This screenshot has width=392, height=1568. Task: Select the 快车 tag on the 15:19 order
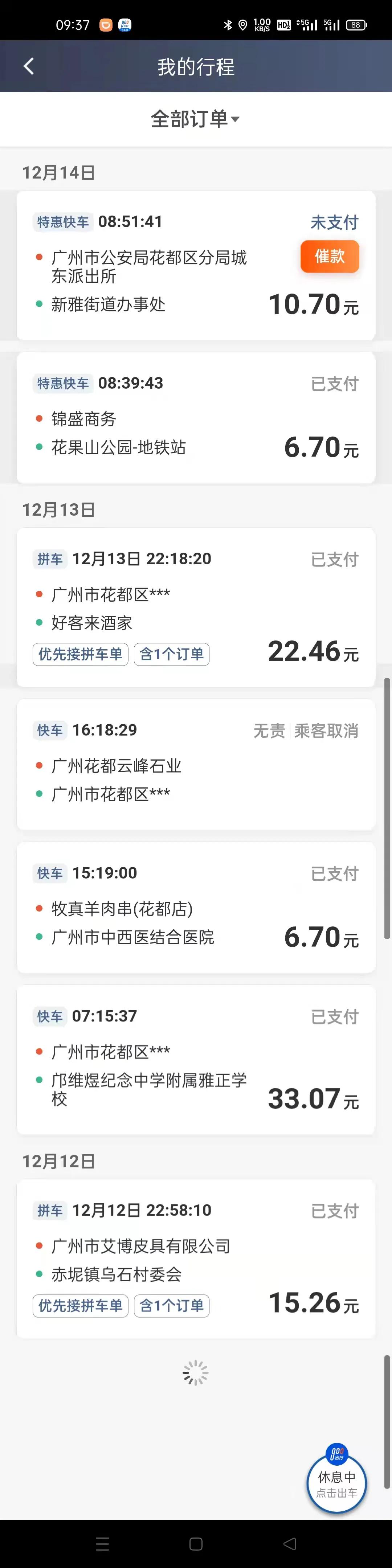point(49,873)
